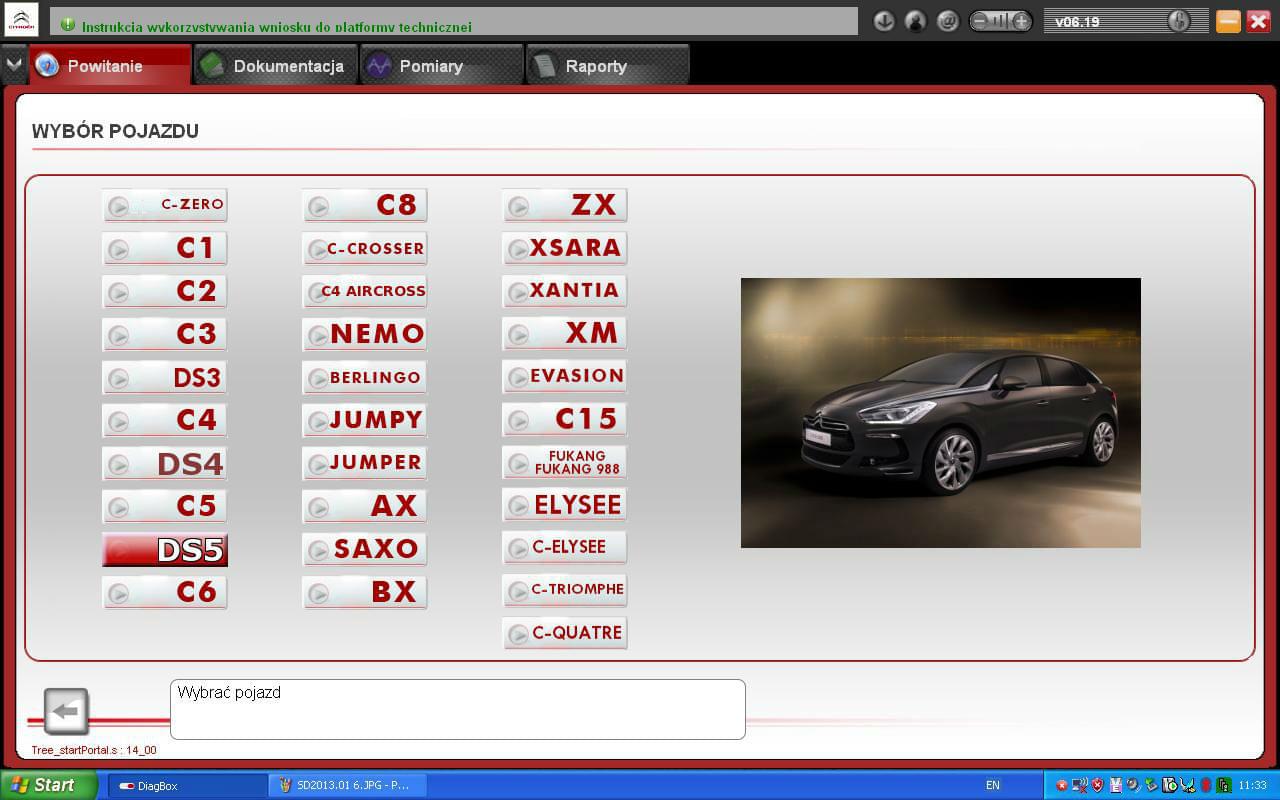Click the plus button of the volume control
This screenshot has width=1280, height=800.
click(x=1021, y=21)
